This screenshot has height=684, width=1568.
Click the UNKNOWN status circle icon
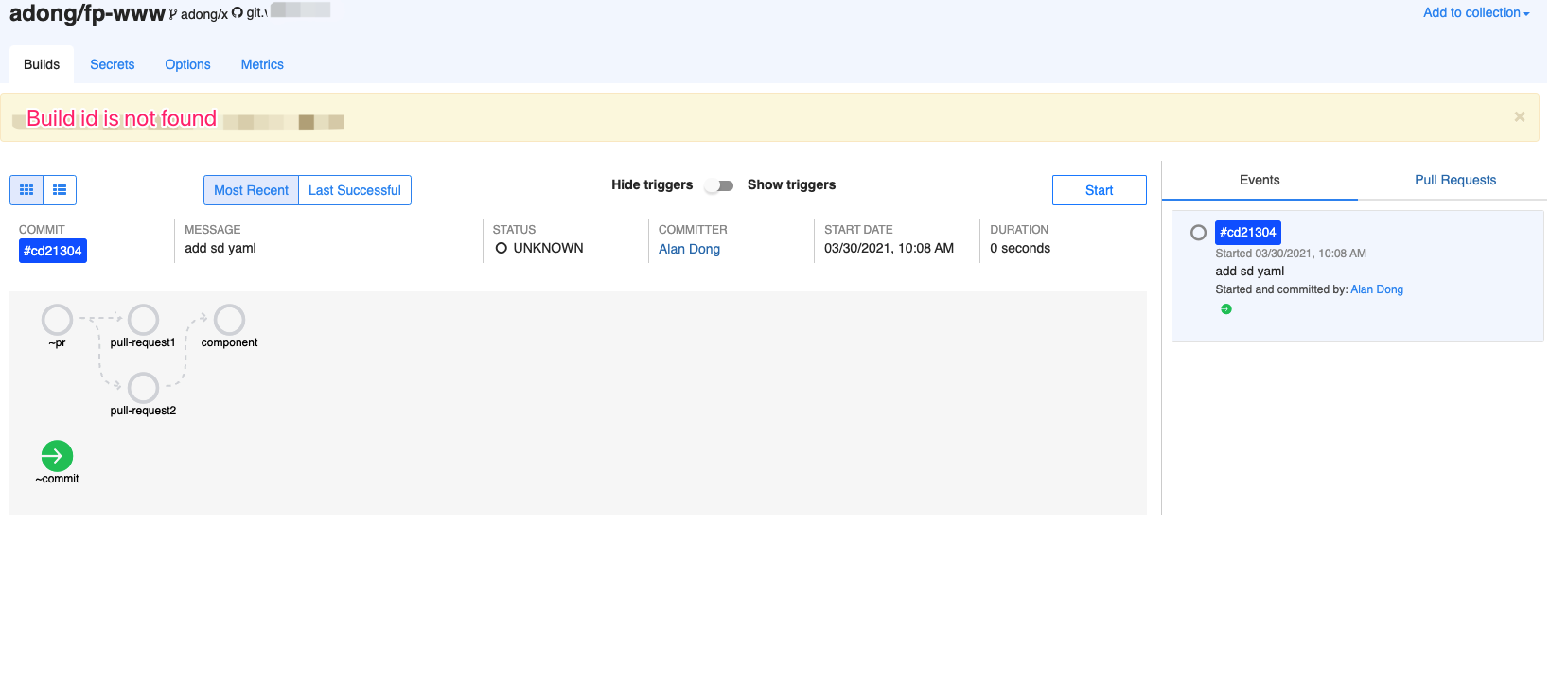(502, 248)
